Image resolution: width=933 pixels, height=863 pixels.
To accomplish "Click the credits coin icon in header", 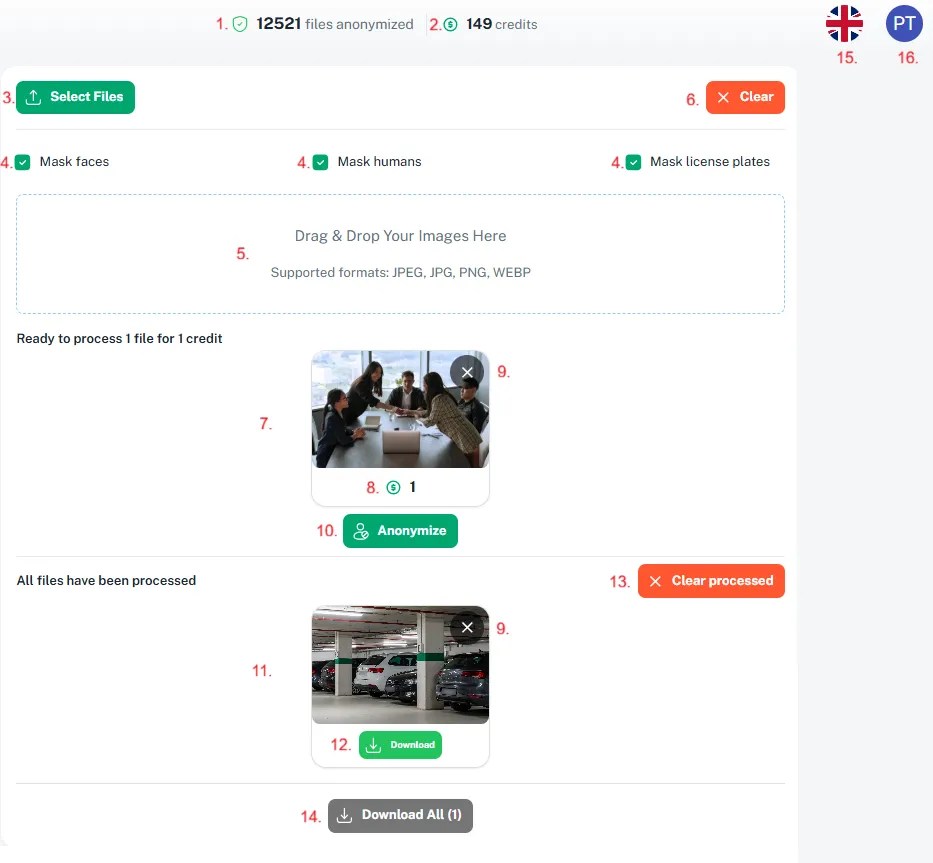I will [450, 25].
